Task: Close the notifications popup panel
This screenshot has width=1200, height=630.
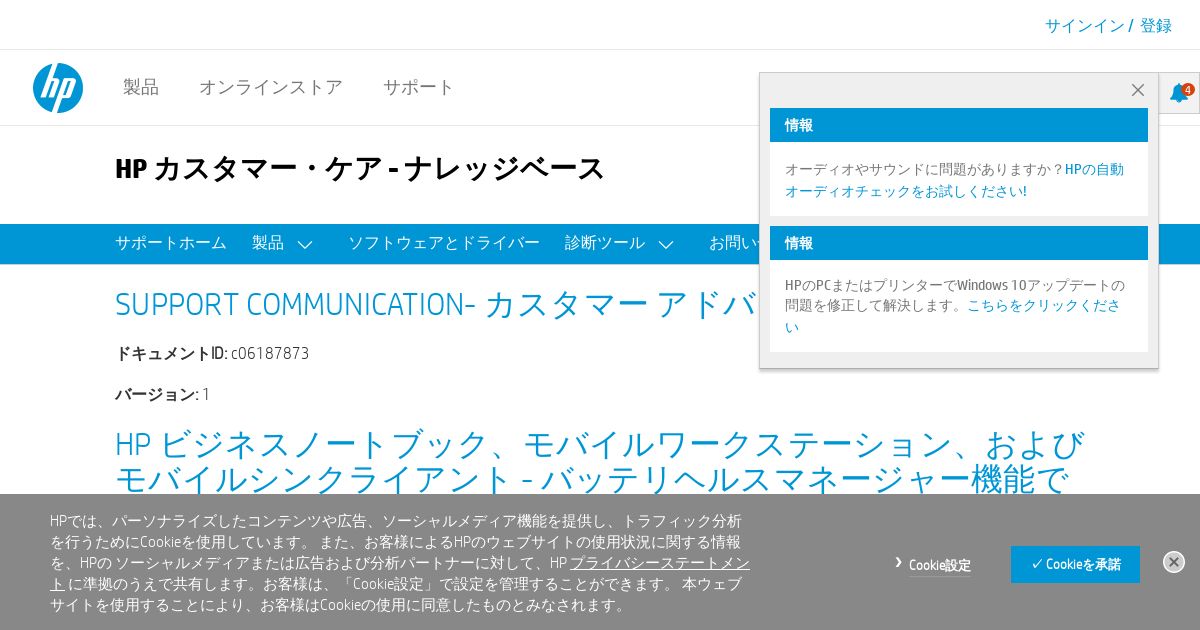Action: 1137,90
